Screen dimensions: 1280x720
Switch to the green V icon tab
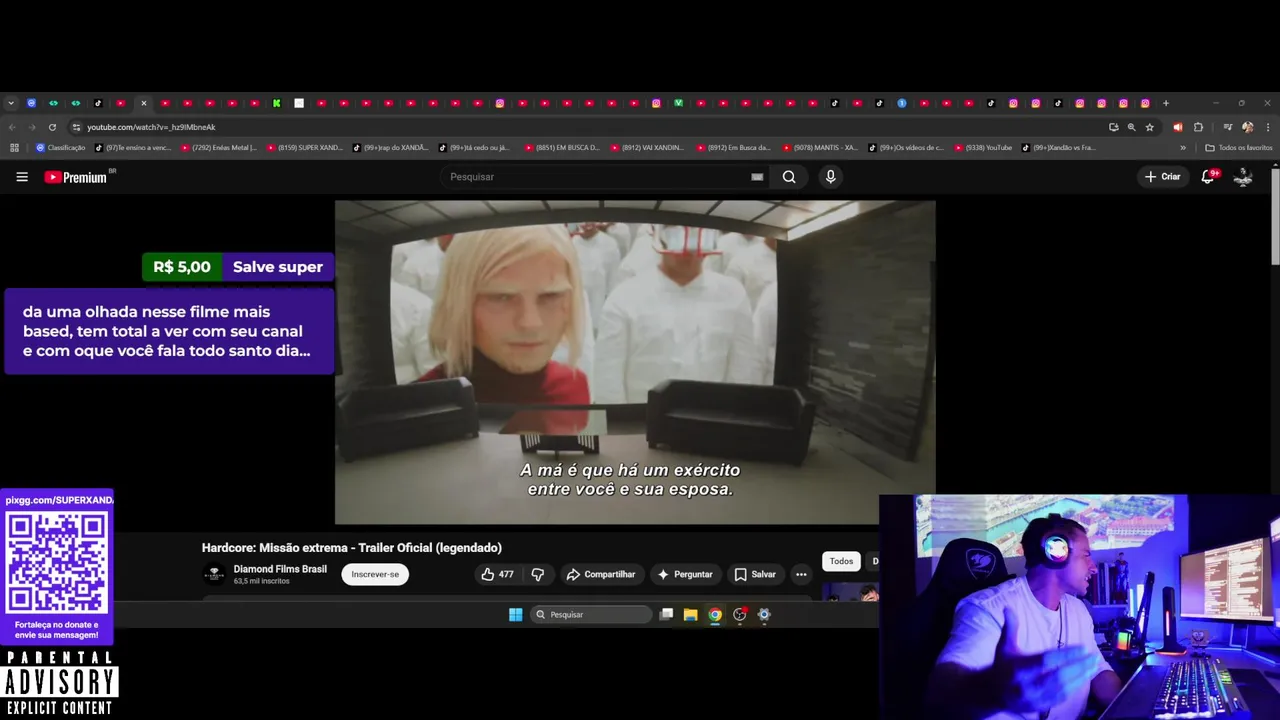(x=678, y=103)
